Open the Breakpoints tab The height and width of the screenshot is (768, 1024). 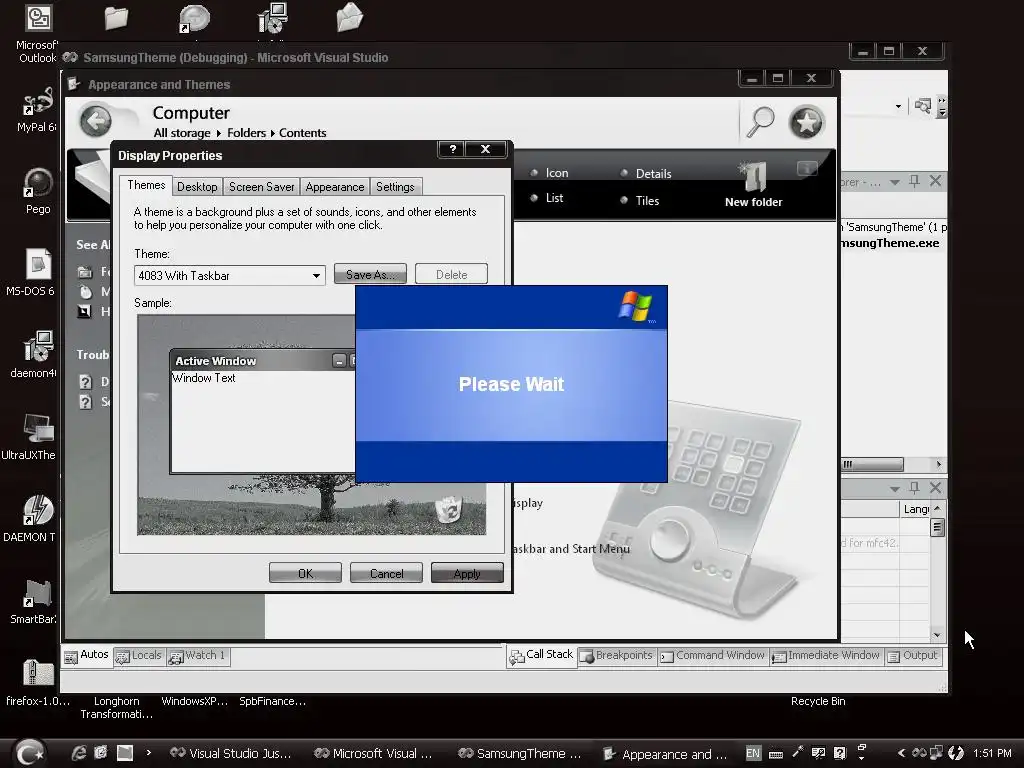point(616,656)
